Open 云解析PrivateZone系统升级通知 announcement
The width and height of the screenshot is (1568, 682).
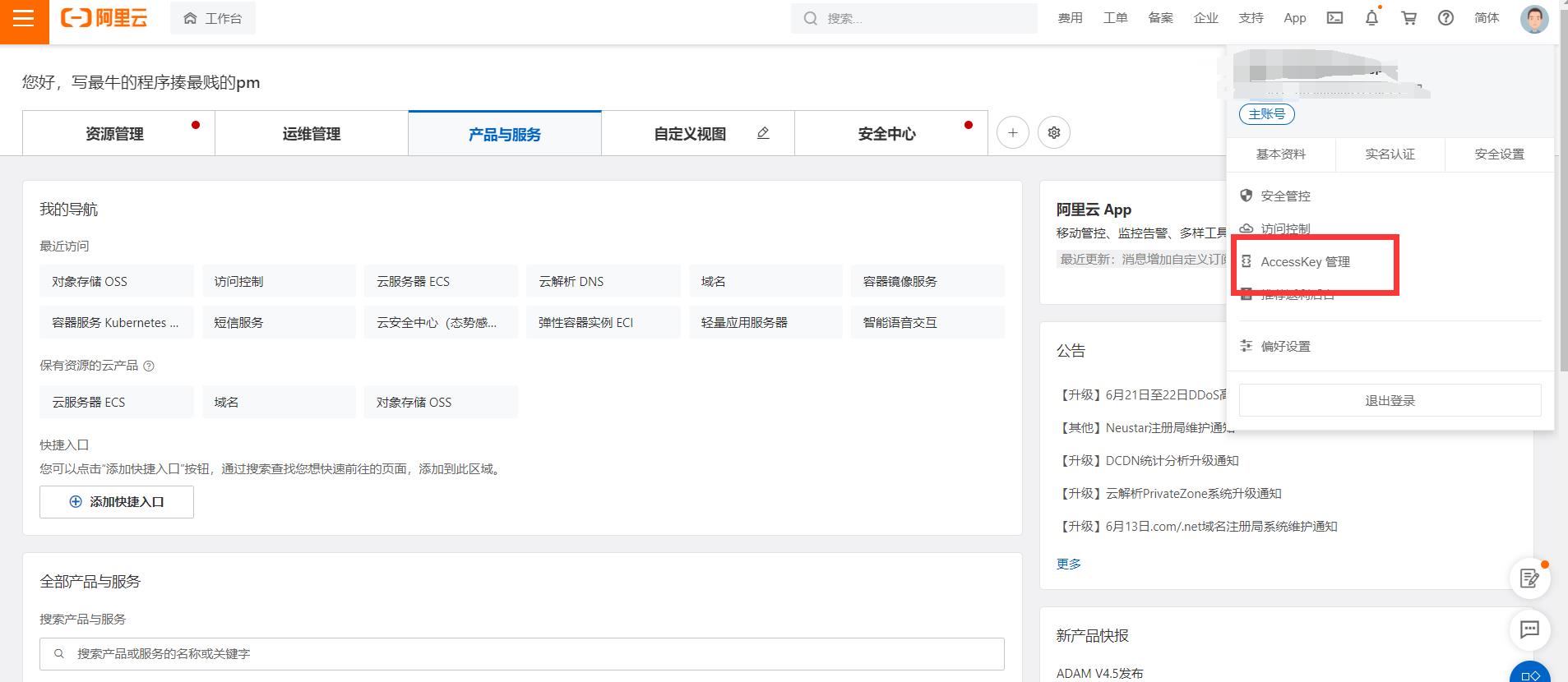(x=1169, y=494)
